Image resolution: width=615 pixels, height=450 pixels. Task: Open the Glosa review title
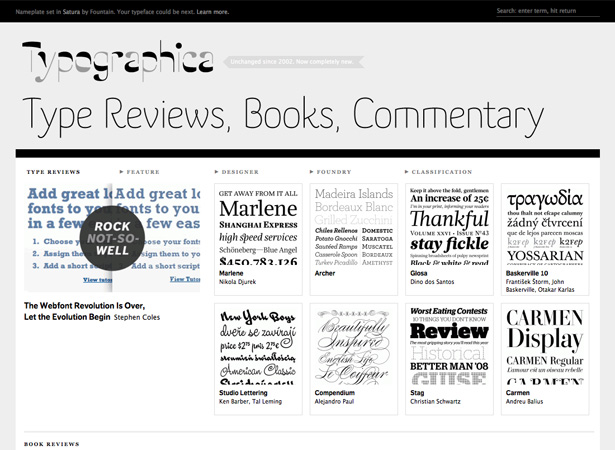(x=418, y=273)
